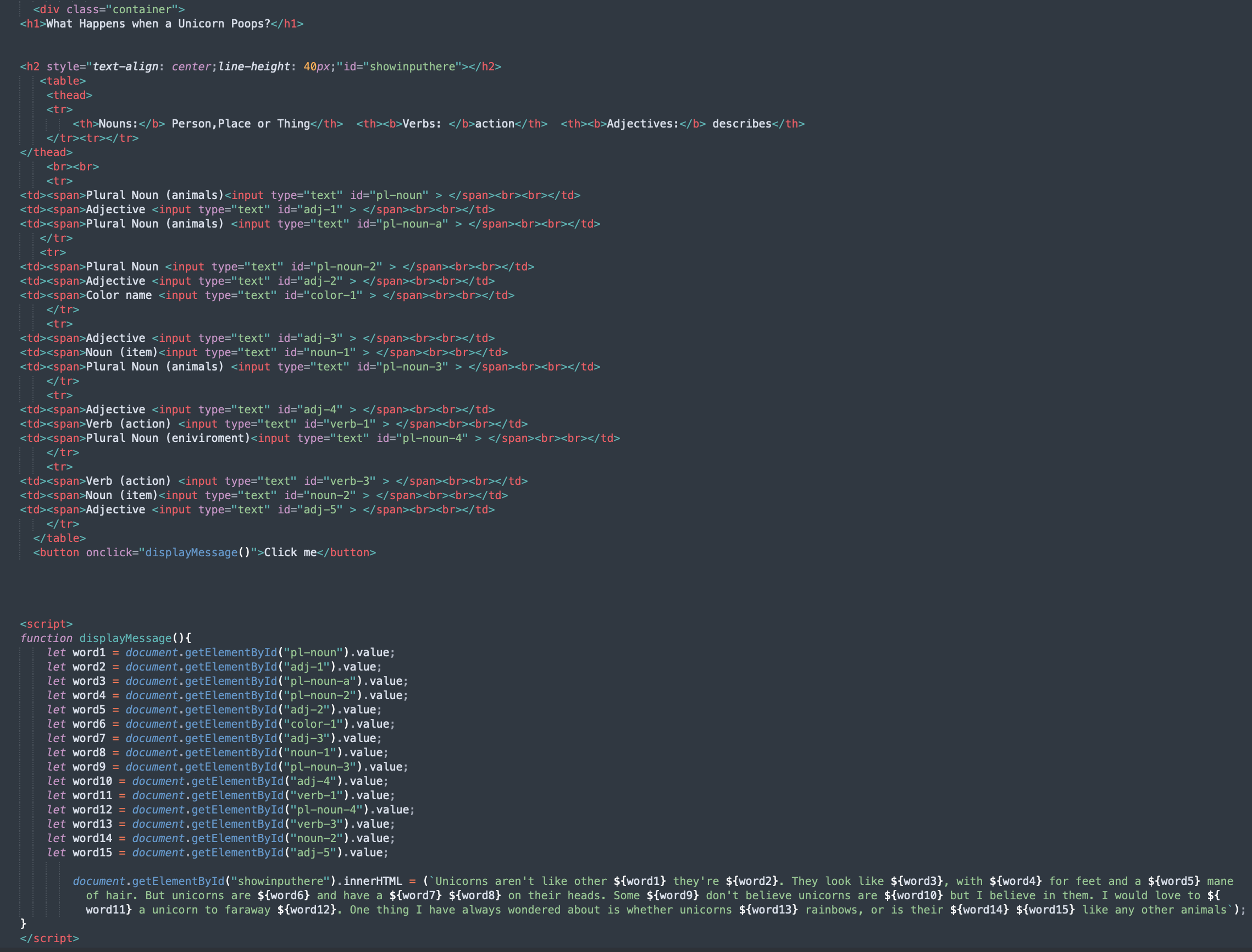Click the "let word10" declaration line
The height and width of the screenshot is (952, 1252).
point(218,782)
